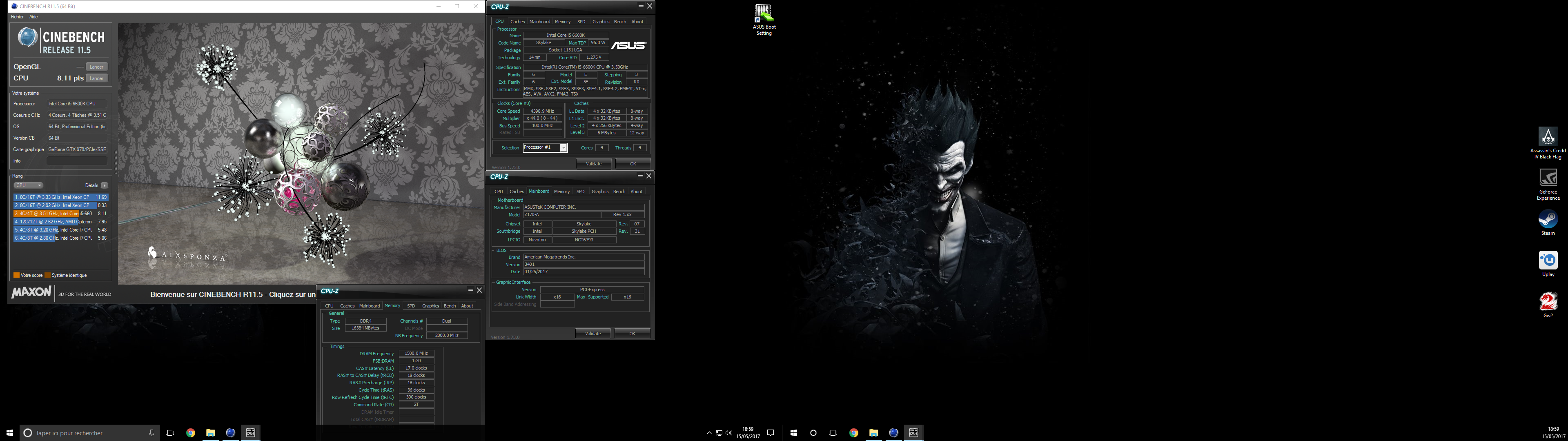Click Validate in the CPU-Z processor window
1568x441 pixels.
593,164
